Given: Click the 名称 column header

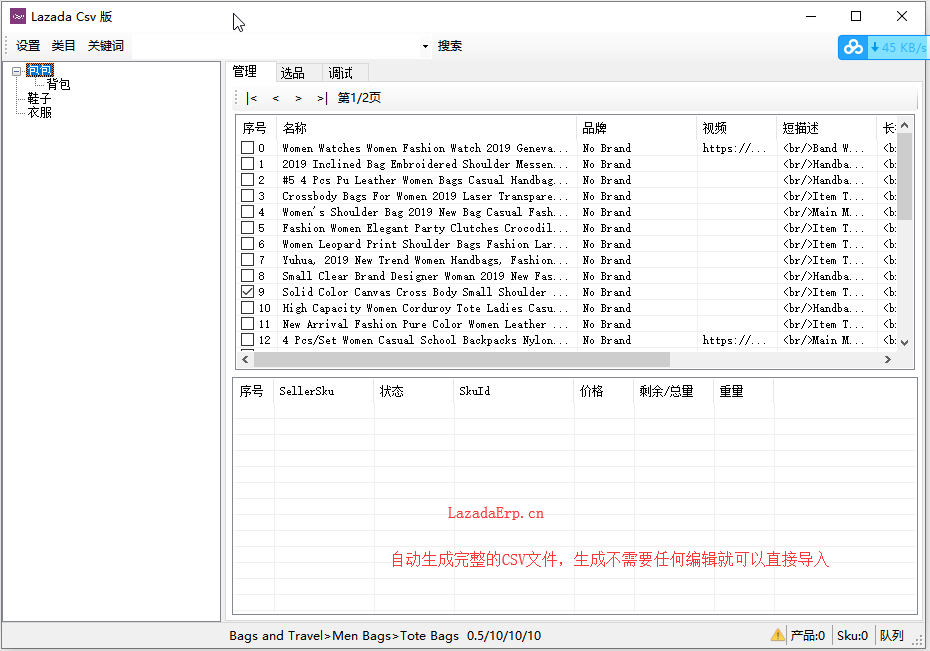Looking at the screenshot, I should coord(426,128).
